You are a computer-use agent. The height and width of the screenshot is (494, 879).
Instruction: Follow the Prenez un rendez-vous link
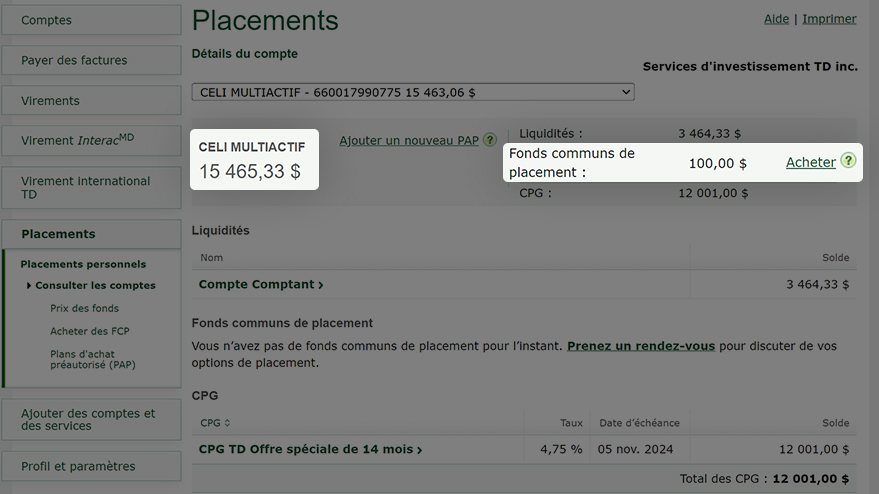(x=641, y=346)
